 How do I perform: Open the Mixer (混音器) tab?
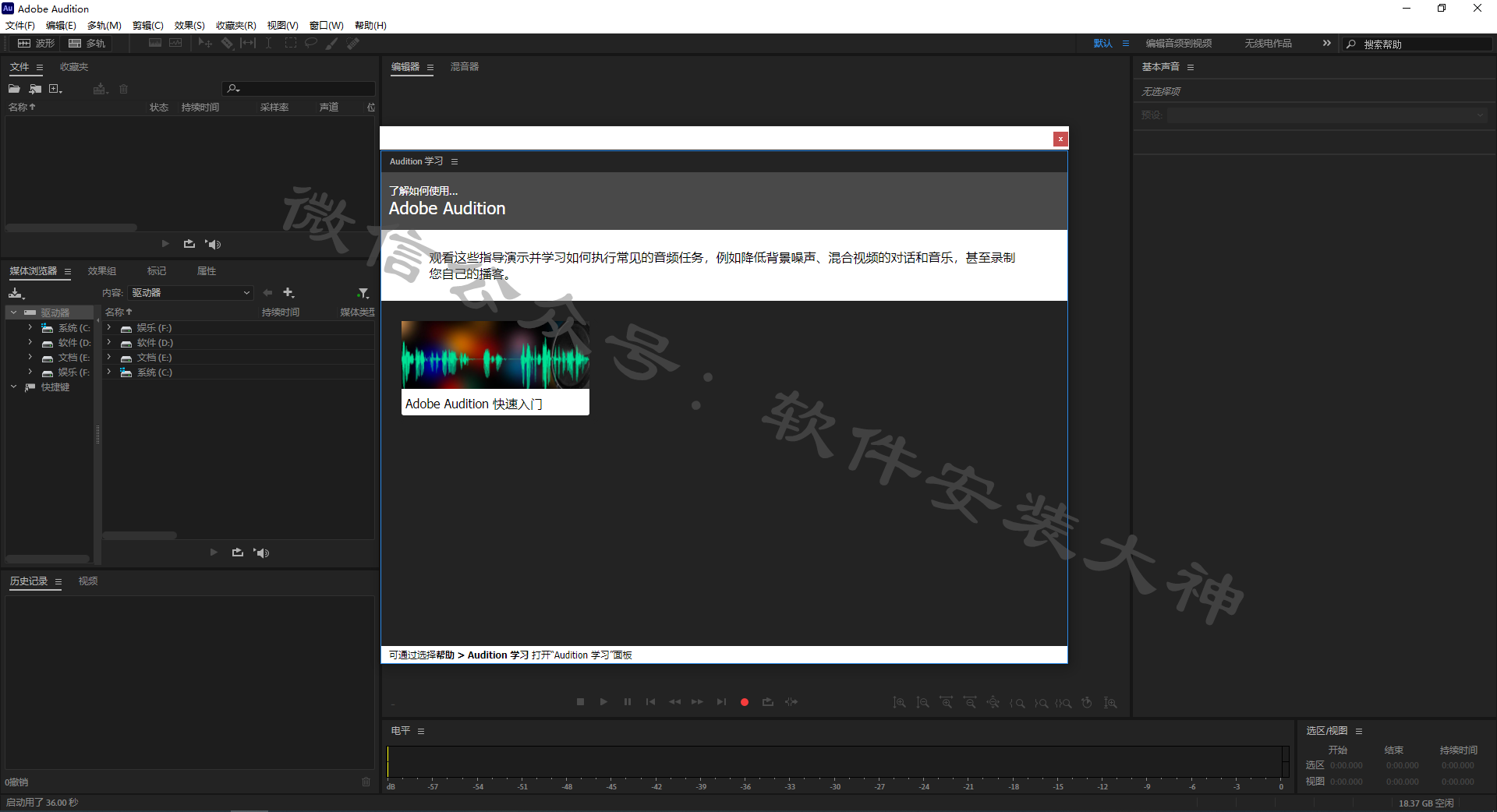465,67
